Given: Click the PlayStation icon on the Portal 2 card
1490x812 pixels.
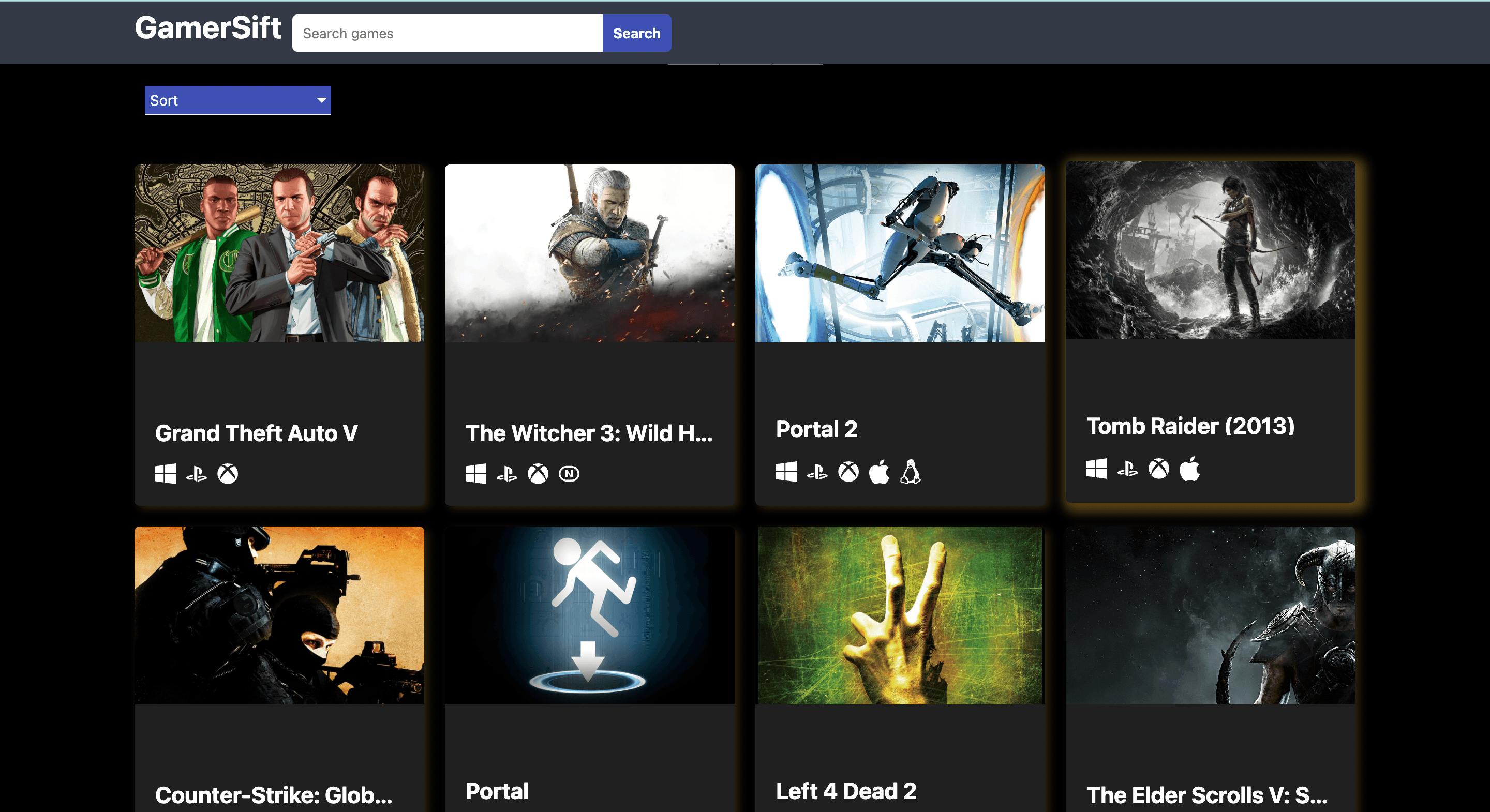Looking at the screenshot, I should tap(818, 471).
